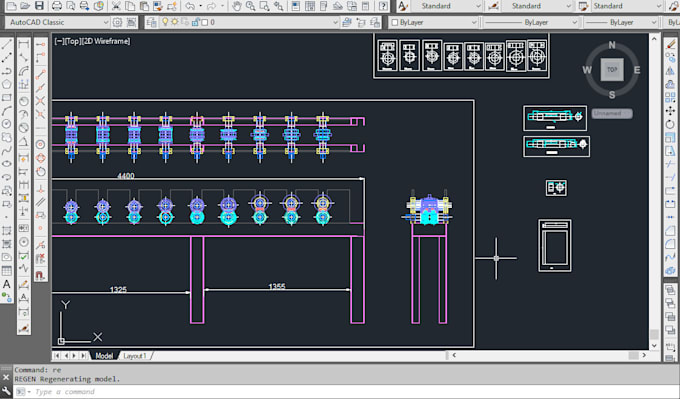680x399 pixels.
Task: Select the Multiline Text A tool
Action: (7, 284)
